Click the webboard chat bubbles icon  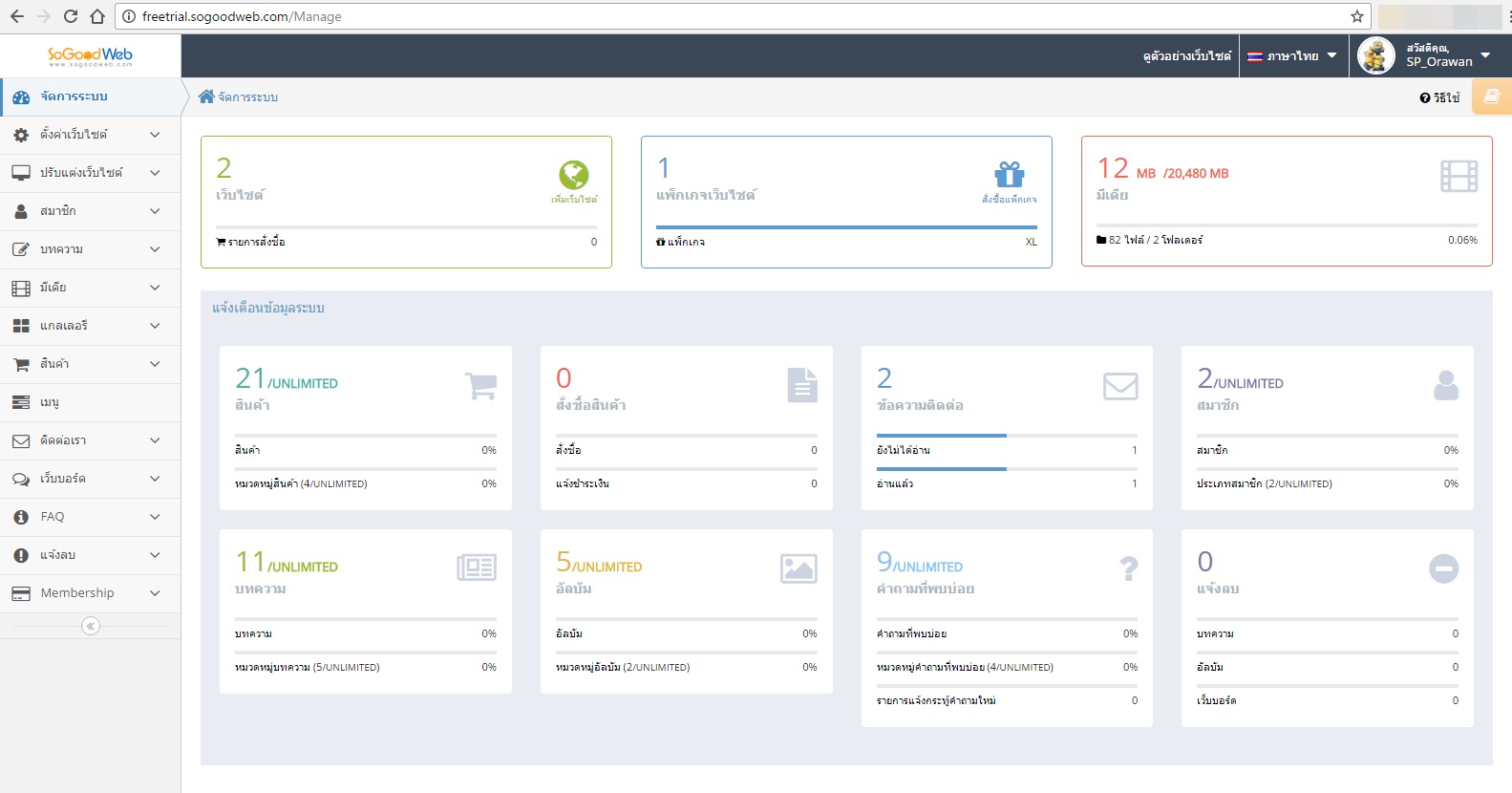click(x=21, y=479)
